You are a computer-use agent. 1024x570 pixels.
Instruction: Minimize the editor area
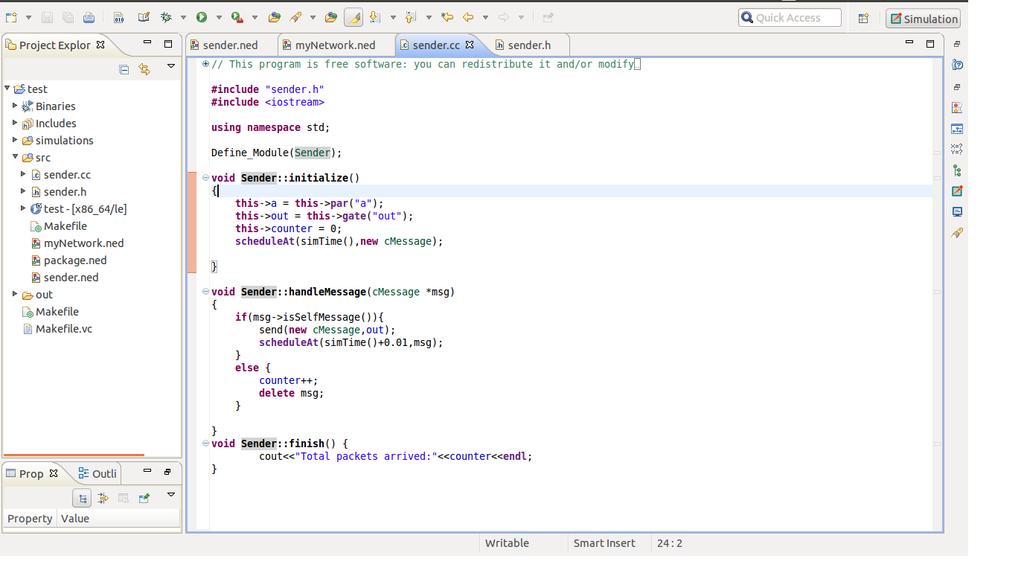coord(909,42)
